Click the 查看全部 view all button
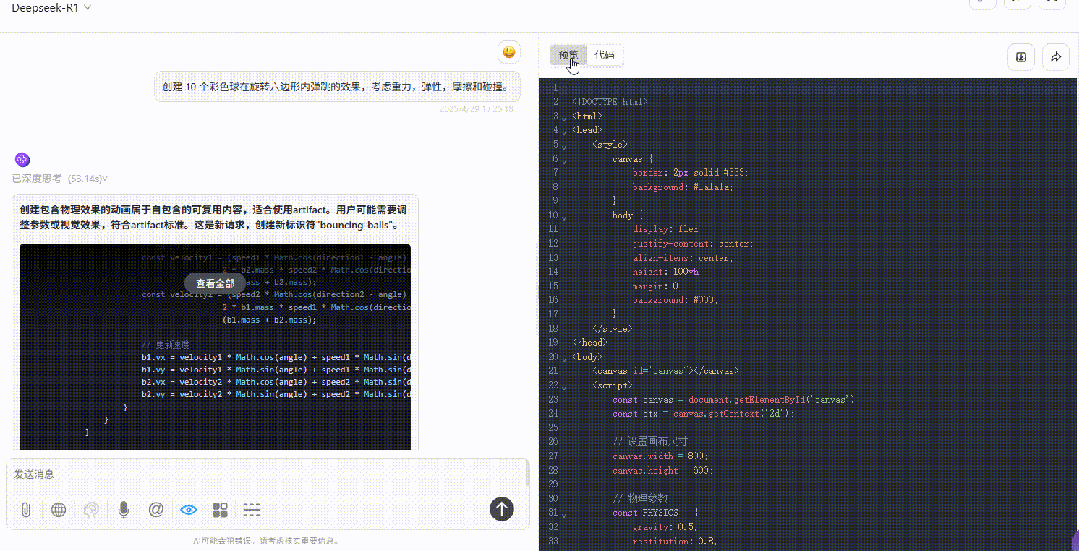Viewport: 1079px width, 551px height. tap(215, 283)
